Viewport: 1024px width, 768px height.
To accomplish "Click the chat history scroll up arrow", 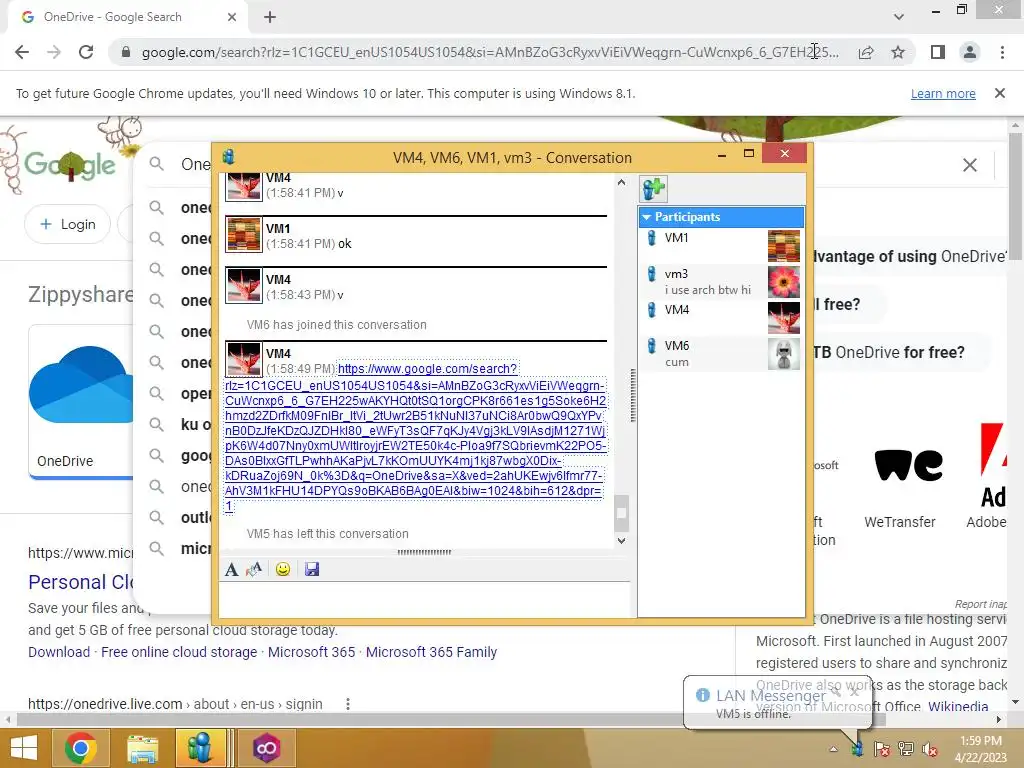I will coord(621,183).
